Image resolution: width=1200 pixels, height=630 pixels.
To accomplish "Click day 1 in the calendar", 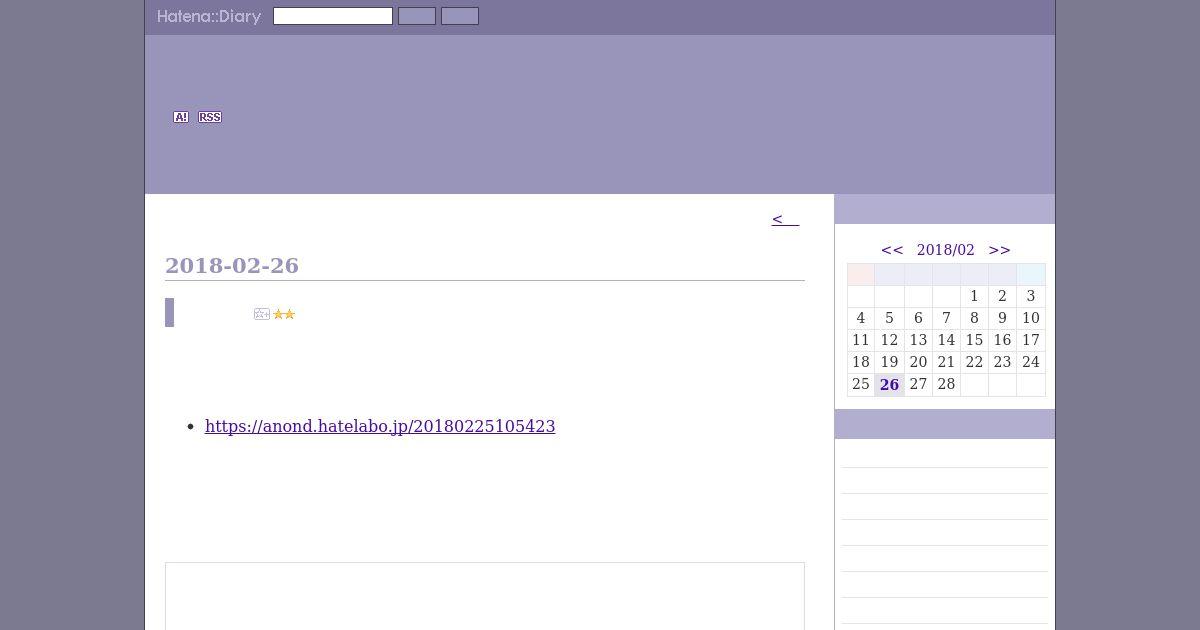I will pos(974,296).
